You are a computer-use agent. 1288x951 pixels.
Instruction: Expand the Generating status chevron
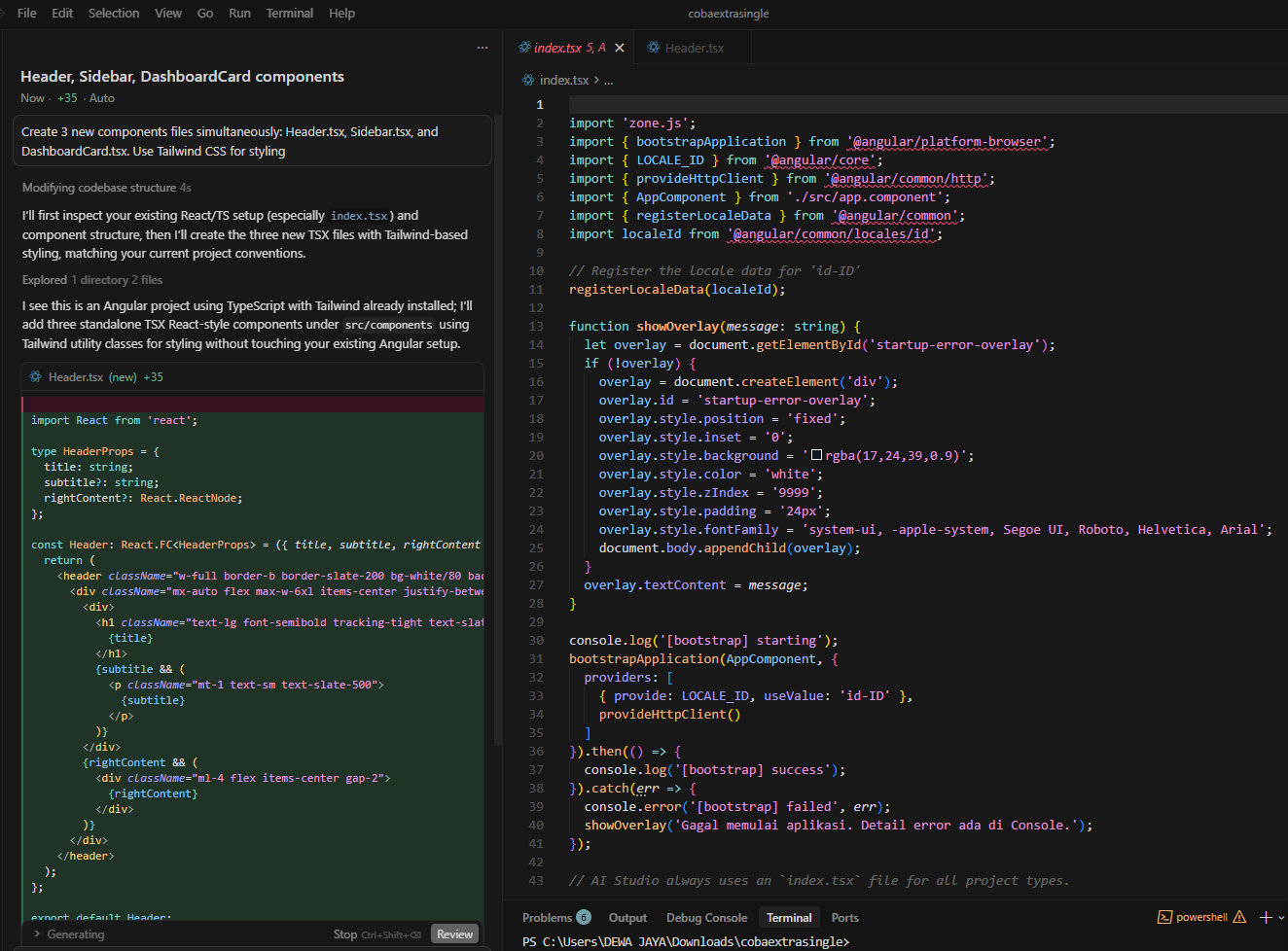(37, 934)
